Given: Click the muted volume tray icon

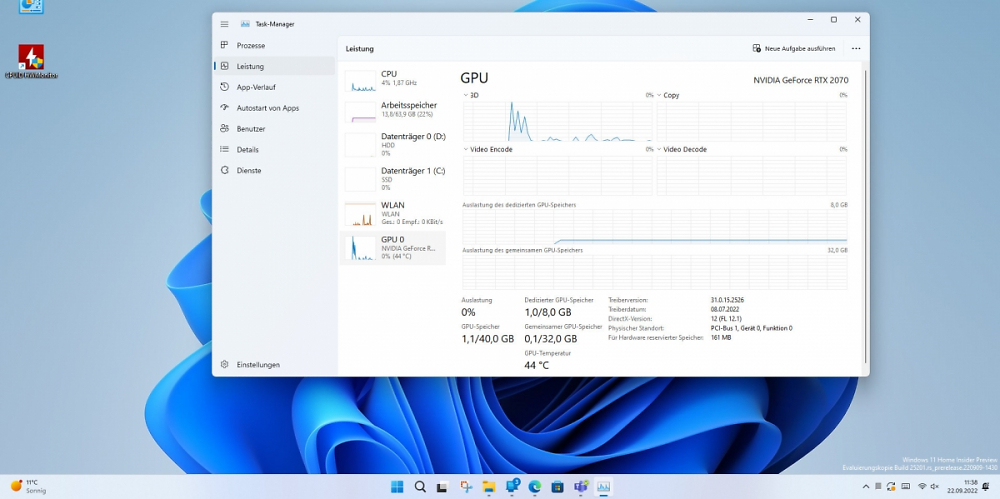Looking at the screenshot, I should click(x=934, y=487).
